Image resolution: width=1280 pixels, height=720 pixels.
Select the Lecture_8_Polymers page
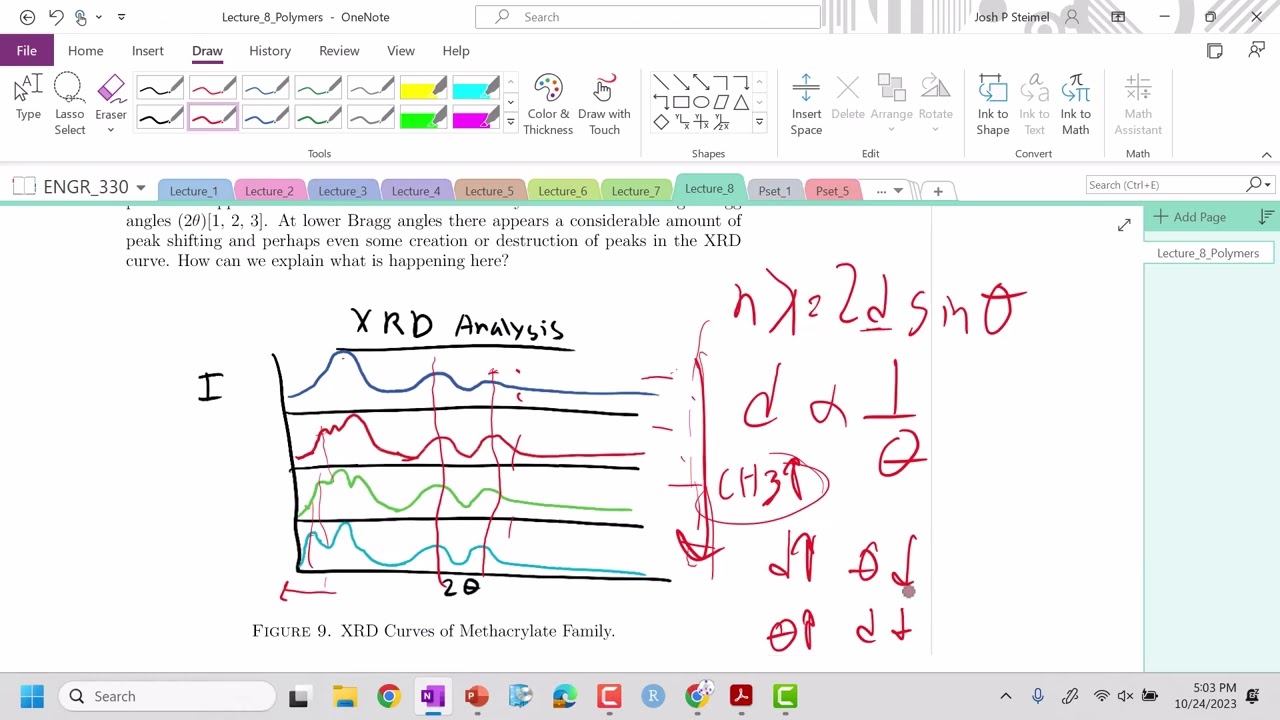1208,253
